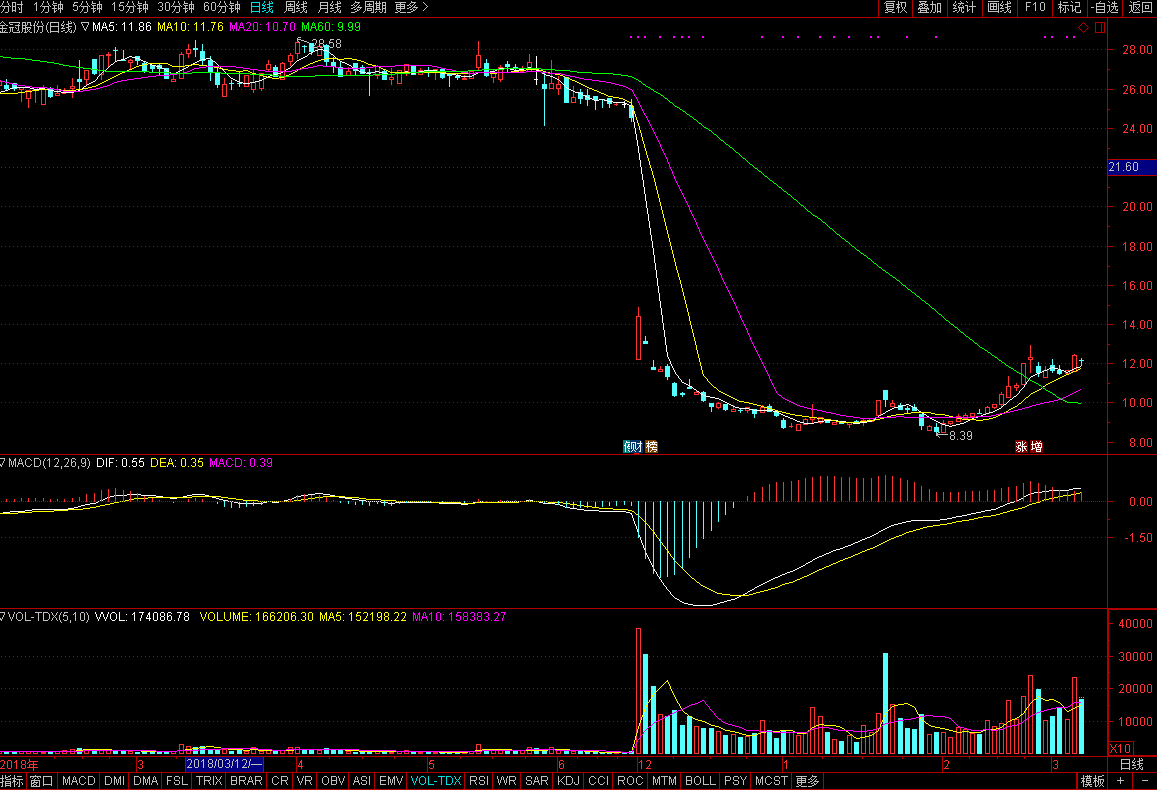Click the 返回 back button
The image size is (1157, 790).
tap(1140, 7)
